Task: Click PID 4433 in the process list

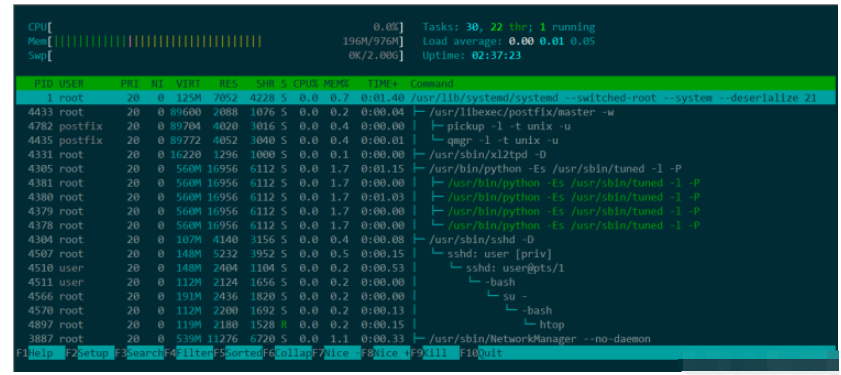Action: click(x=41, y=112)
